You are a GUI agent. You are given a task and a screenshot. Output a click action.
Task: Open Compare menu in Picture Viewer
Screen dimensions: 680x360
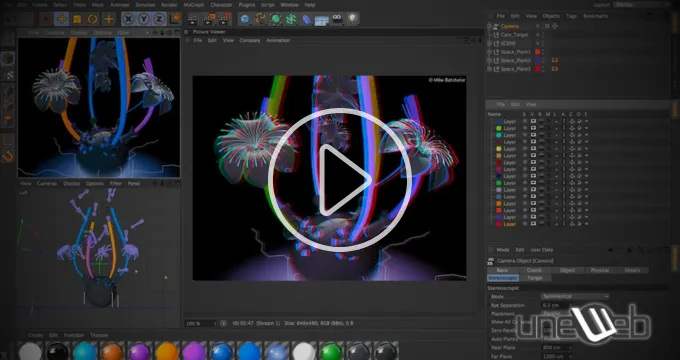[x=250, y=40]
